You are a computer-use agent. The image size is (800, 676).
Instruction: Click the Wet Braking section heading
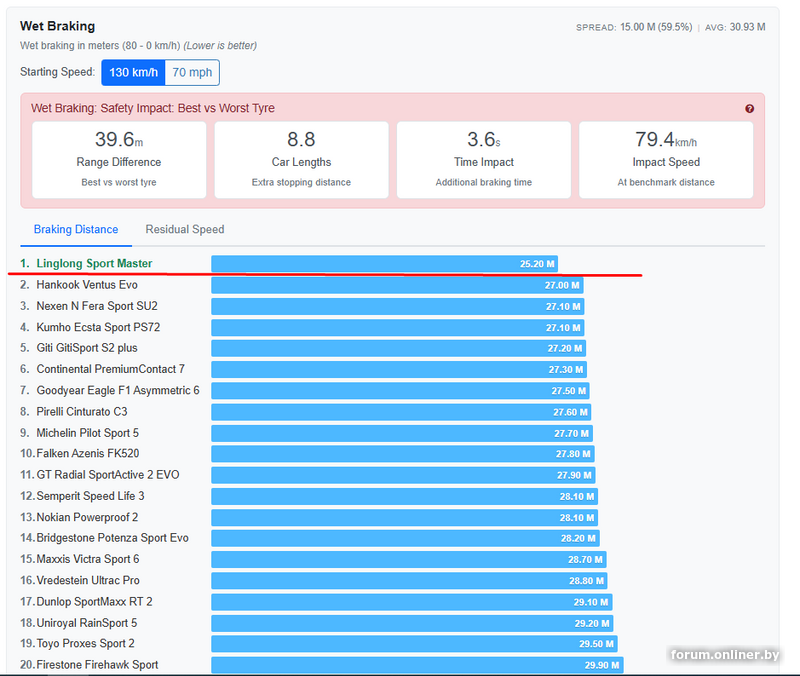[58, 26]
